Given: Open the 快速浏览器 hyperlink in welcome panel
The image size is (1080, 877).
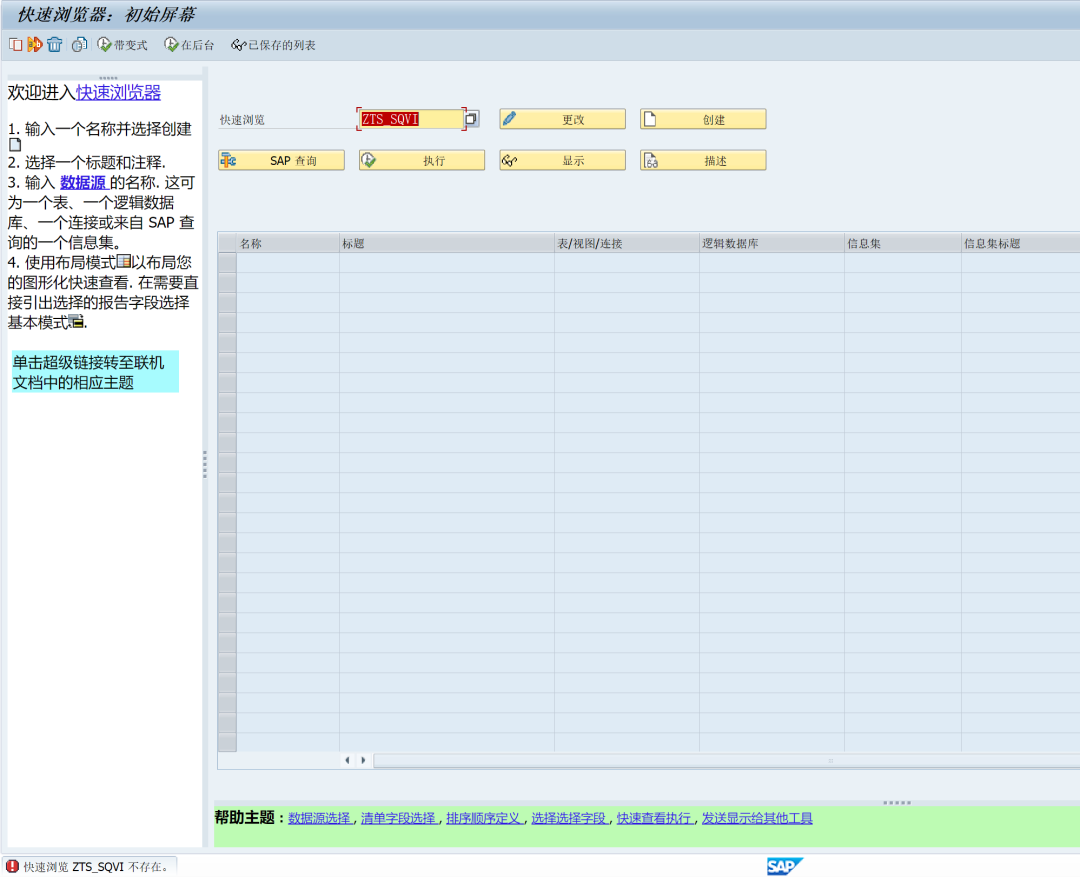Looking at the screenshot, I should [x=118, y=92].
